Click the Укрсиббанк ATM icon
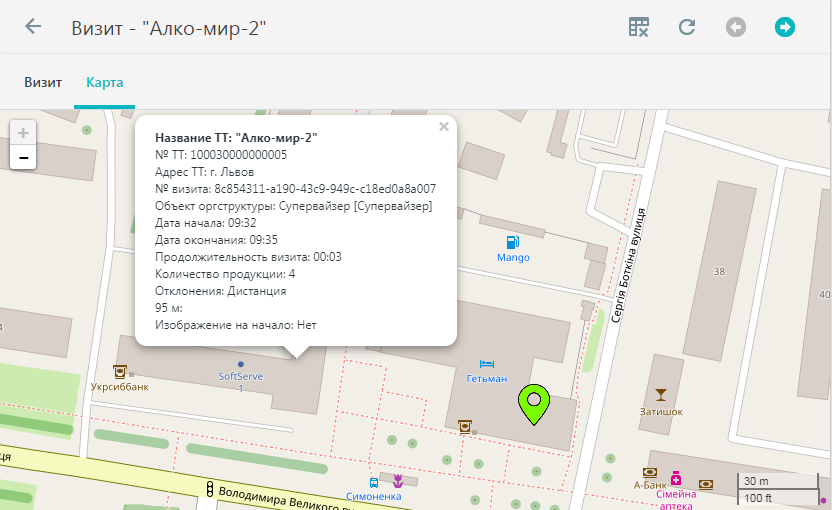 point(120,371)
